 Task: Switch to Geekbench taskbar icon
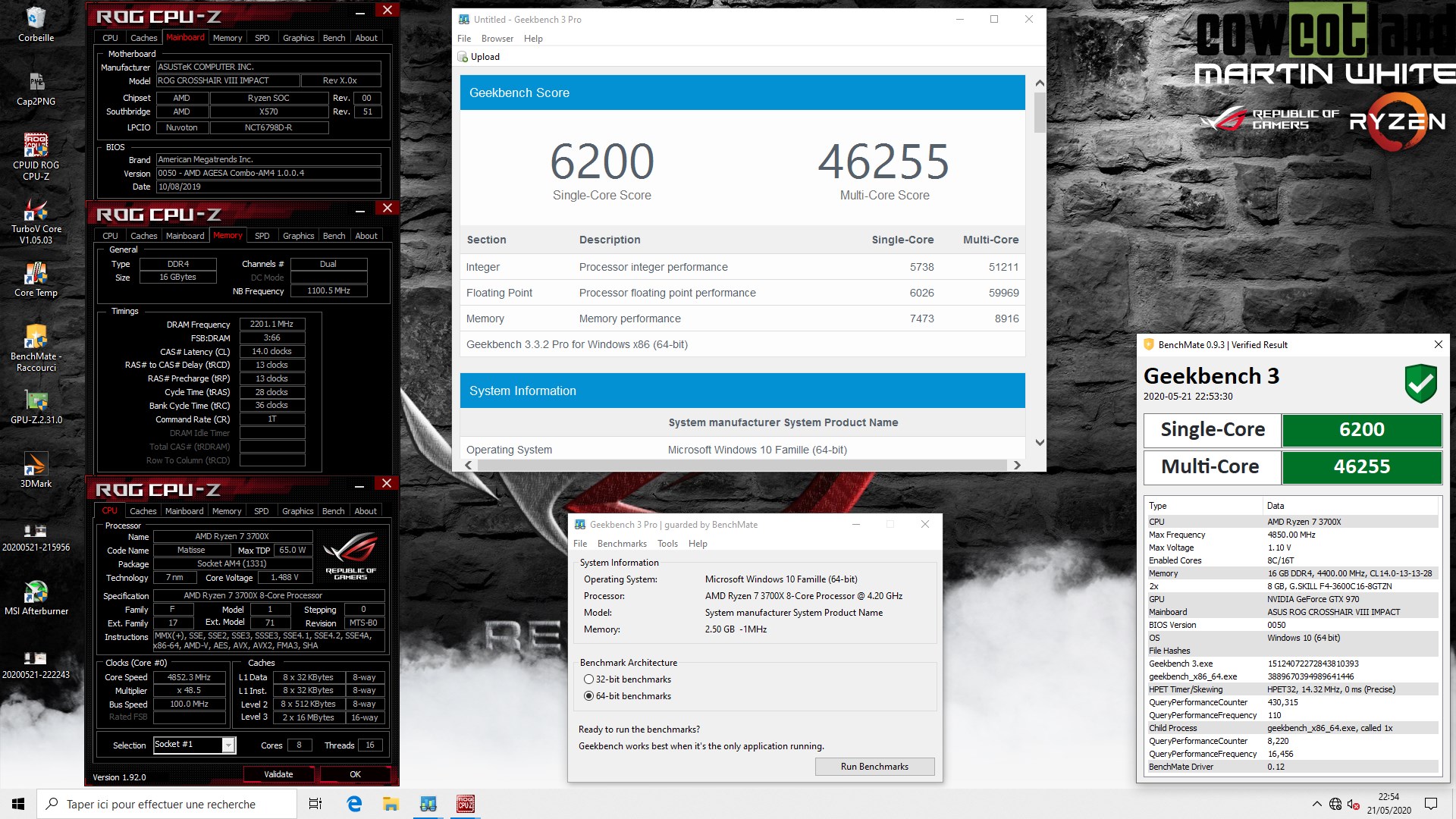tap(428, 804)
